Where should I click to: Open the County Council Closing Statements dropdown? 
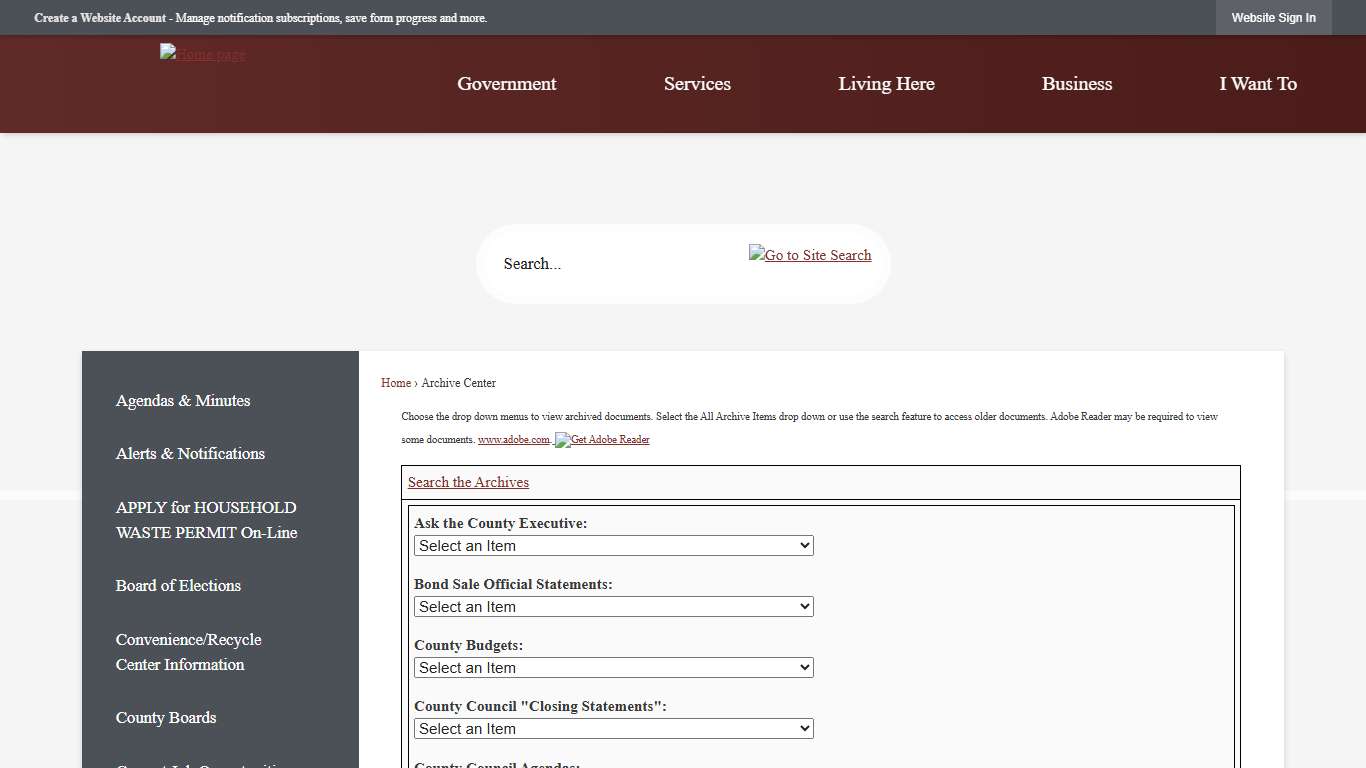613,728
